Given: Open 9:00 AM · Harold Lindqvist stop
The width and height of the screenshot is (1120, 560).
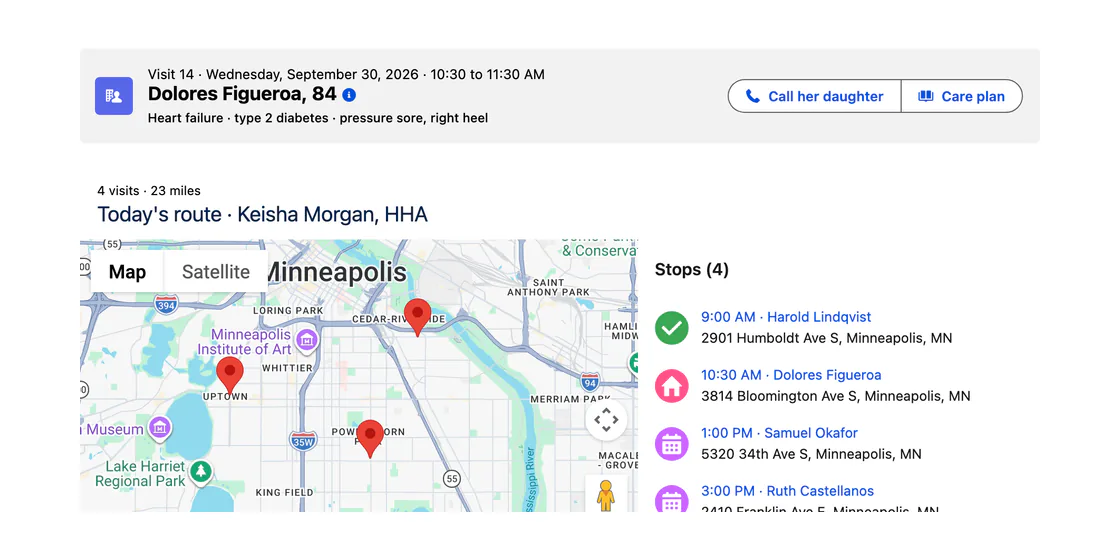Looking at the screenshot, I should (786, 317).
